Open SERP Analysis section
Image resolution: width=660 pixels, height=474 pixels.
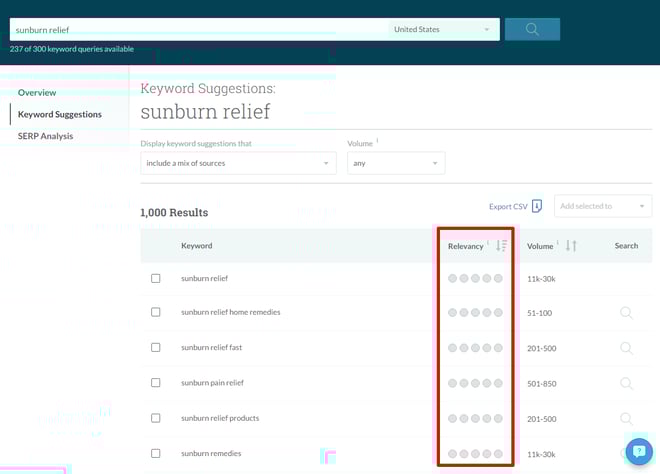point(45,136)
